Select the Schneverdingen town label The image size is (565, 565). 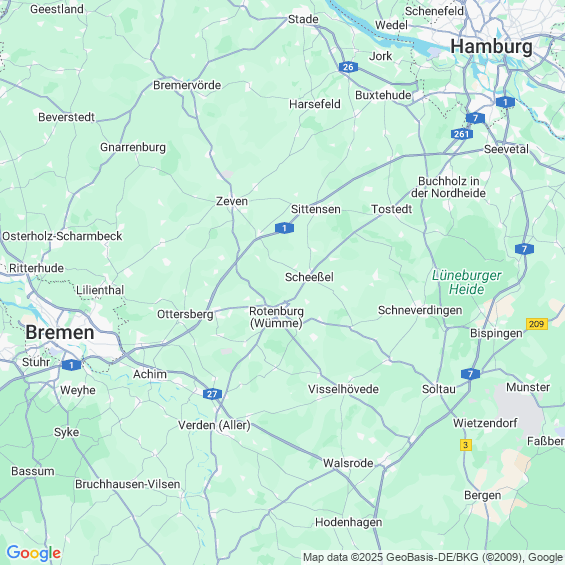[420, 310]
